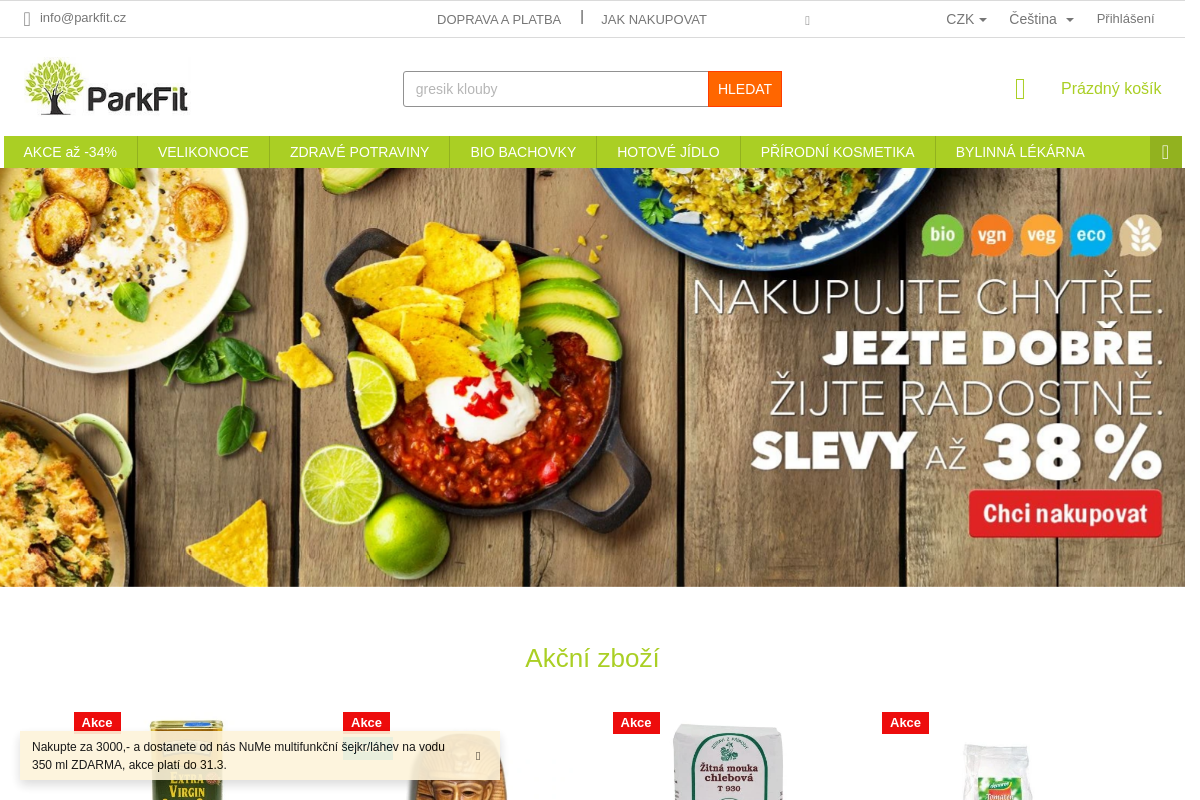Focus the product search input field

pos(556,89)
